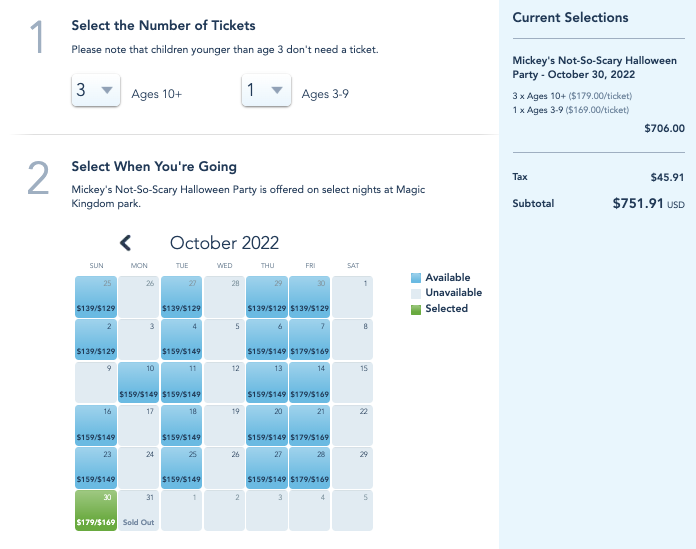Image resolution: width=696 pixels, height=549 pixels.
Task: Select Friday October 21 date
Action: click(309, 424)
